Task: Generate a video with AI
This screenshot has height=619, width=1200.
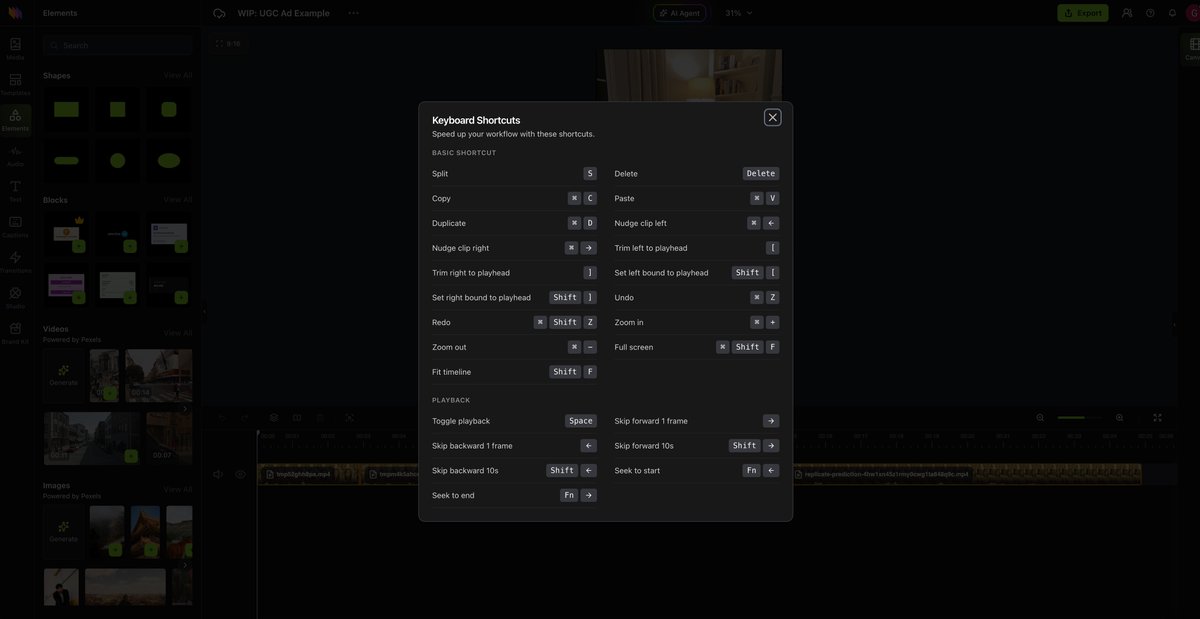Action: 63,375
